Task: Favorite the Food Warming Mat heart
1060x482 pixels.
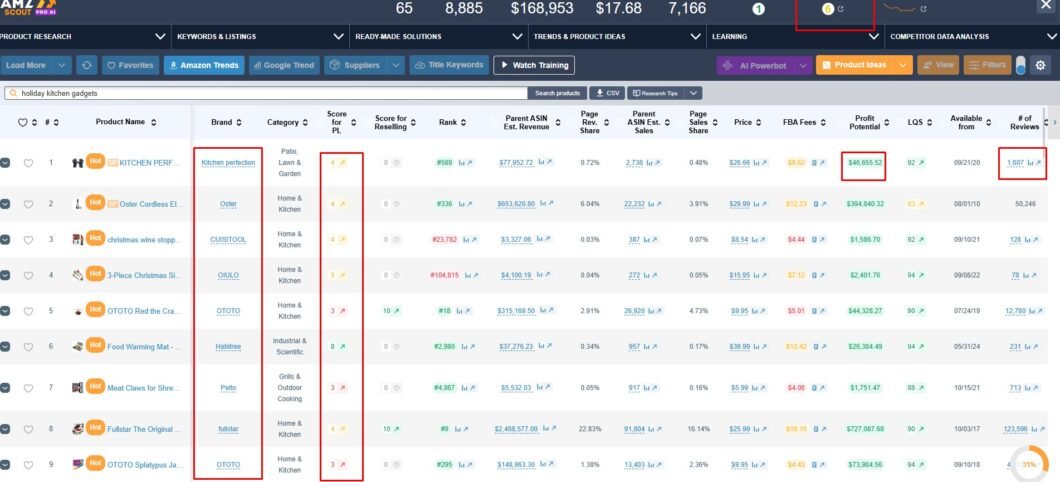Action: (28, 347)
